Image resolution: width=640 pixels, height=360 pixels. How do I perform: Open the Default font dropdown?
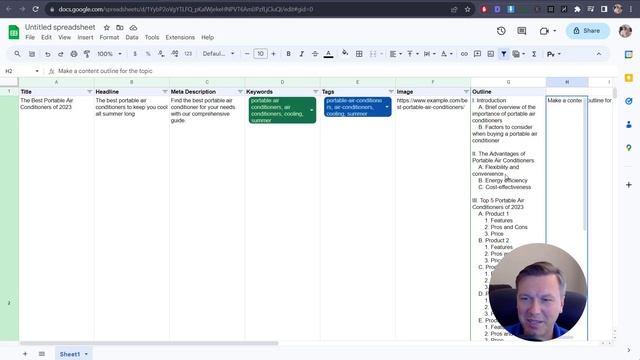(x=218, y=54)
